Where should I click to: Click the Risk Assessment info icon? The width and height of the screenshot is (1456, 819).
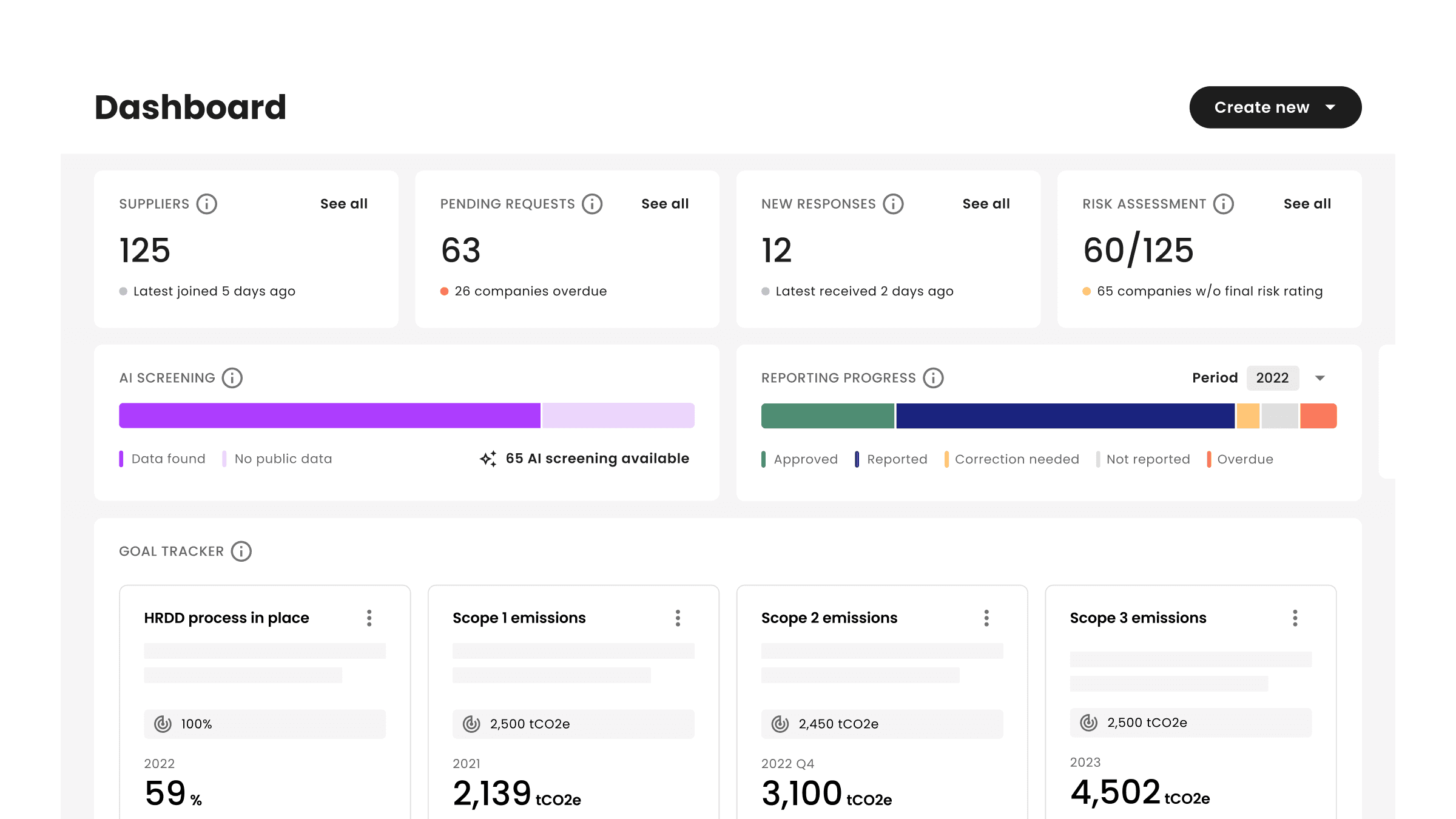(1223, 204)
